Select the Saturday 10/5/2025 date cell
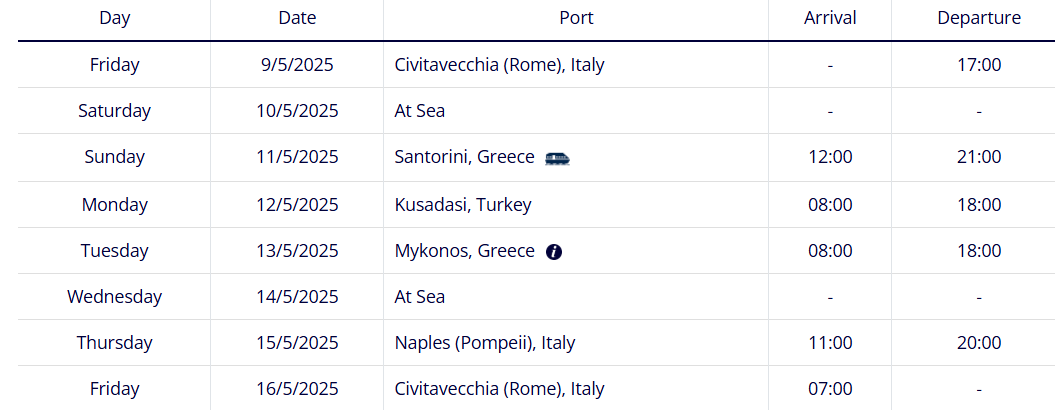The width and height of the screenshot is (1055, 410). point(297,111)
